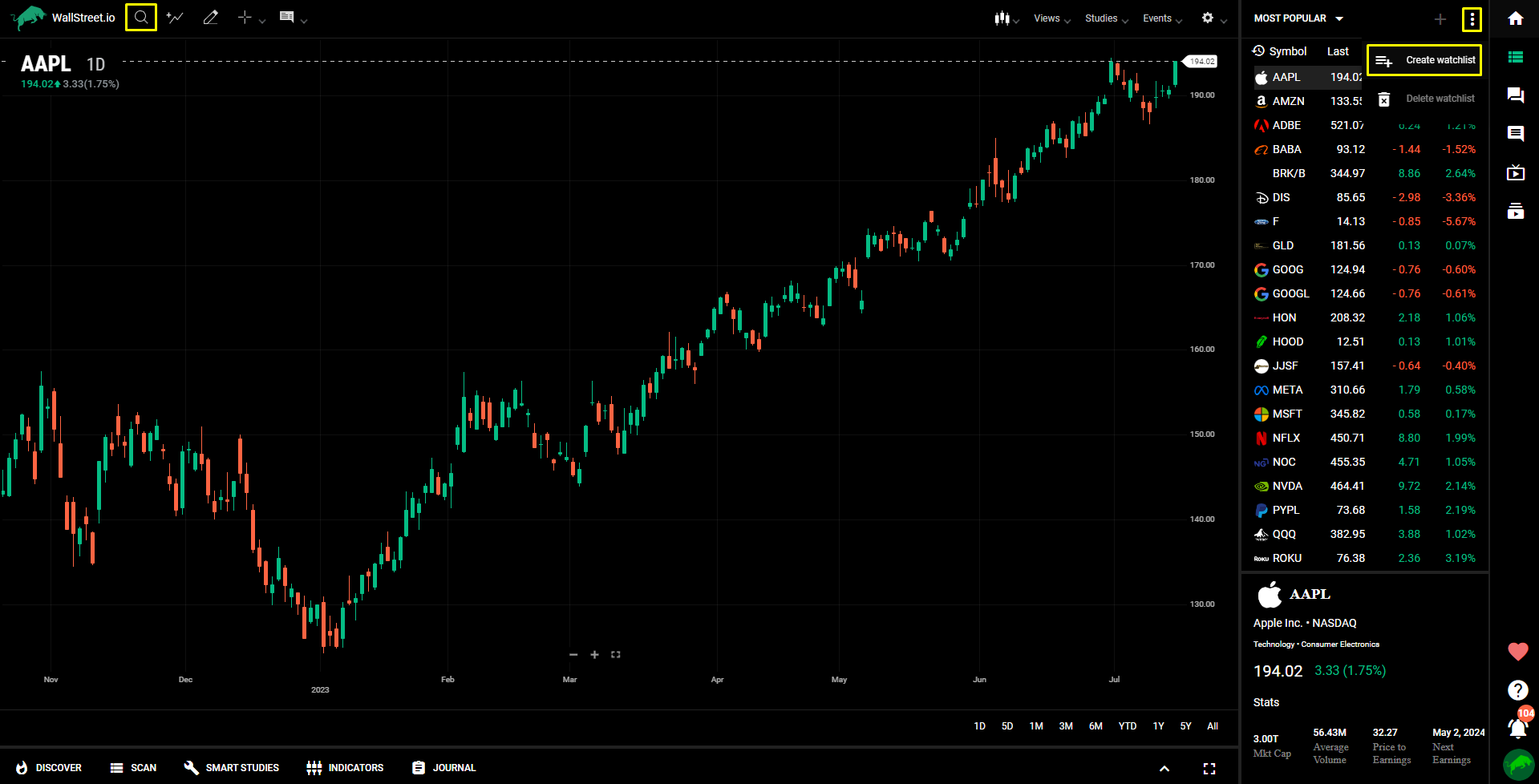Open the chart type dropdown arrow

tap(1016, 22)
